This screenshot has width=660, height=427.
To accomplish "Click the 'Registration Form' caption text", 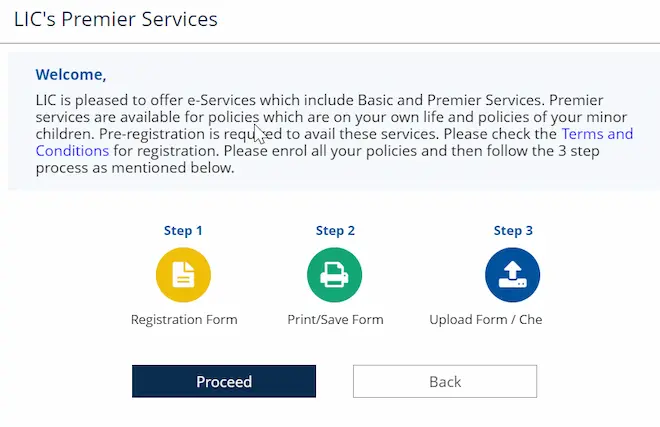I will point(184,320).
